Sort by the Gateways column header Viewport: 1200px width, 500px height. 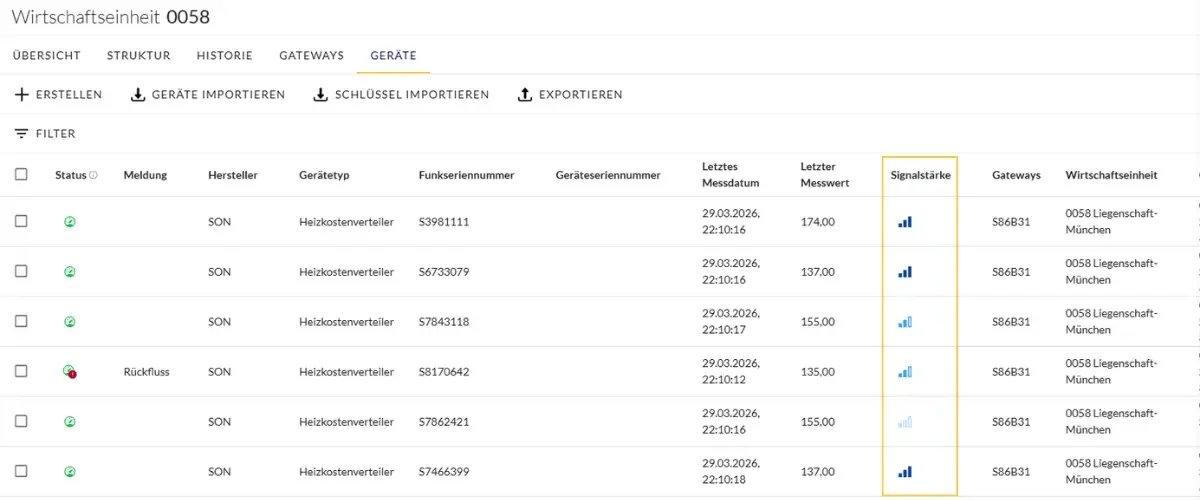click(1016, 175)
